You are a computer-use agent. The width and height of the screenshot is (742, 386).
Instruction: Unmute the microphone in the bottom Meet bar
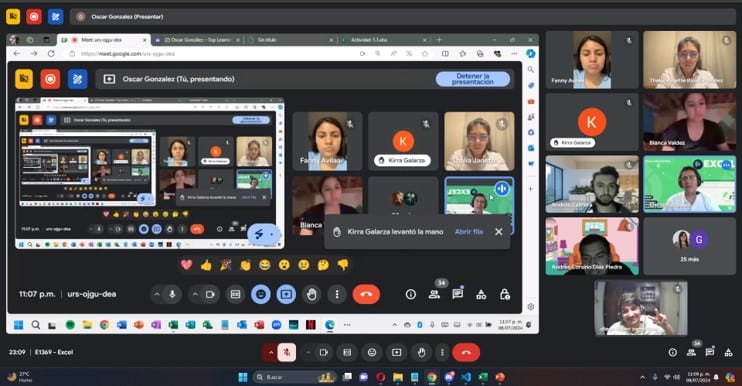[x=287, y=352]
